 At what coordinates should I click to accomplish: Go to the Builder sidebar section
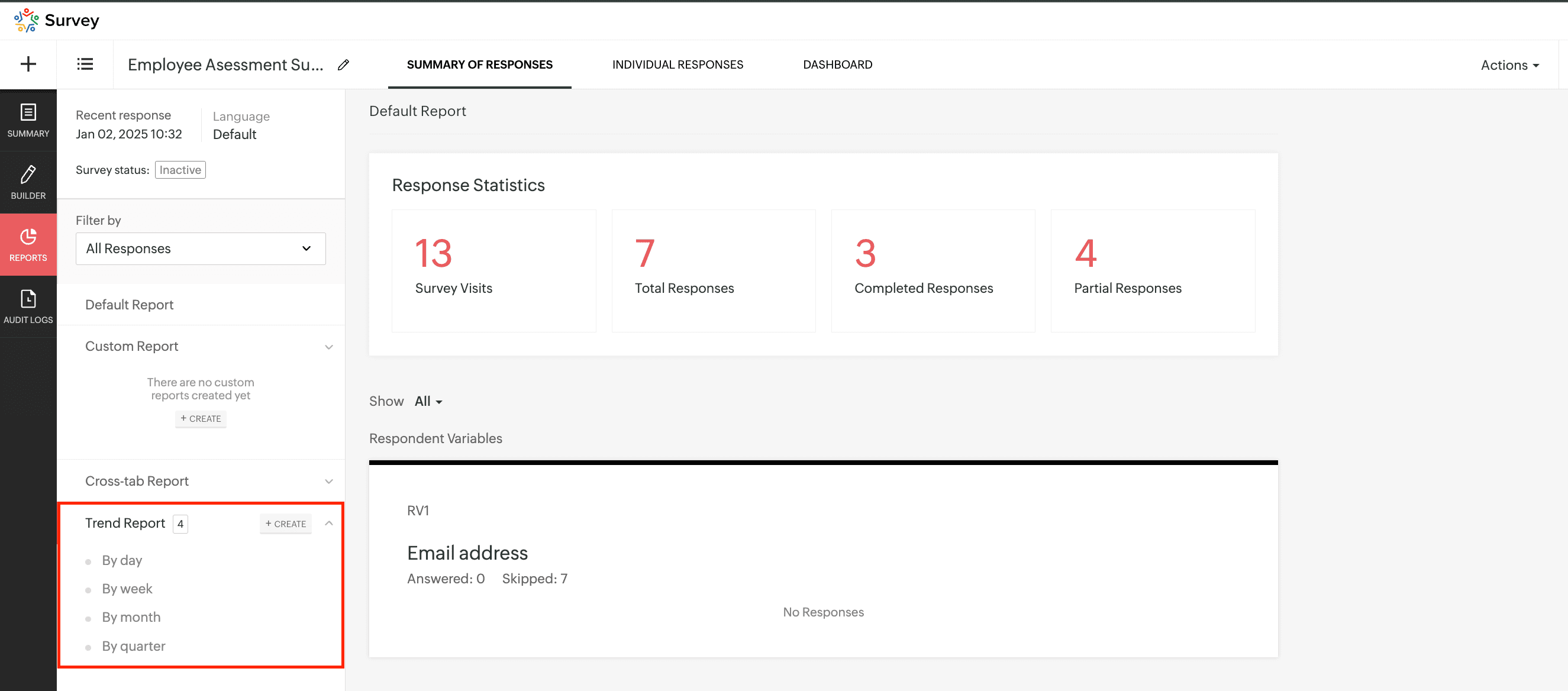click(28, 182)
